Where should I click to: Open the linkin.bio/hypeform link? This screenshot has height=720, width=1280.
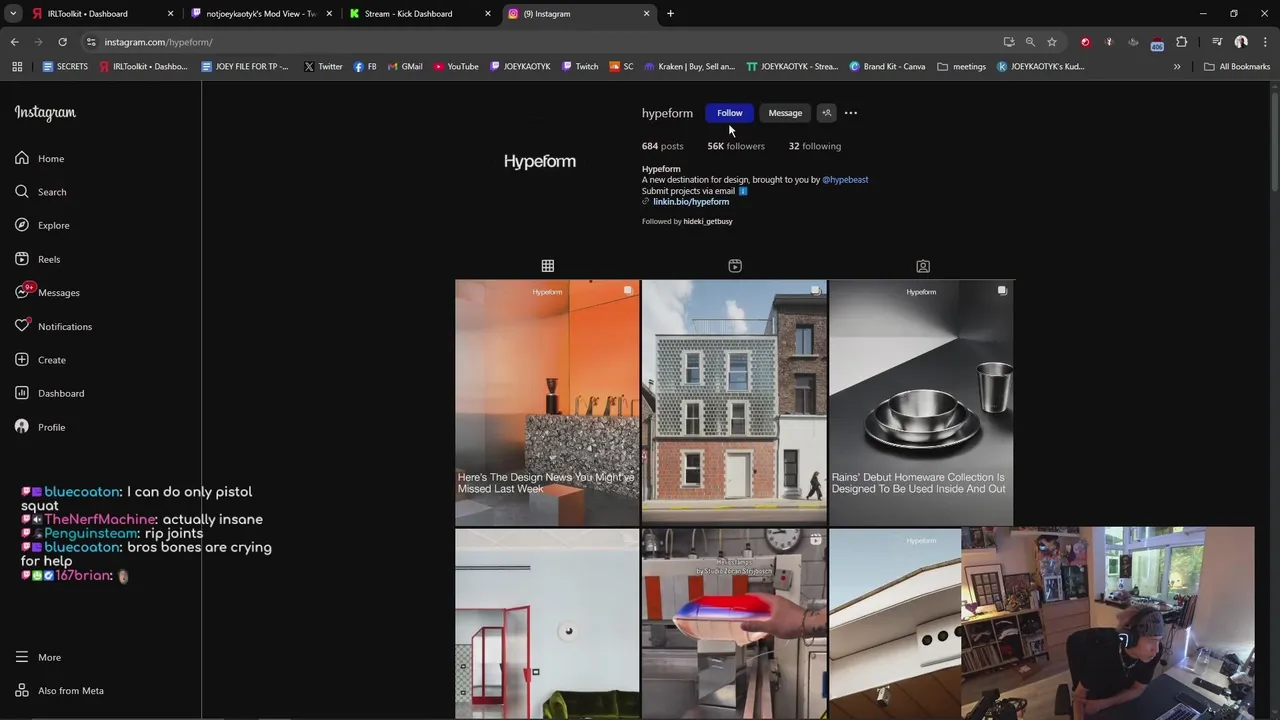(691, 202)
